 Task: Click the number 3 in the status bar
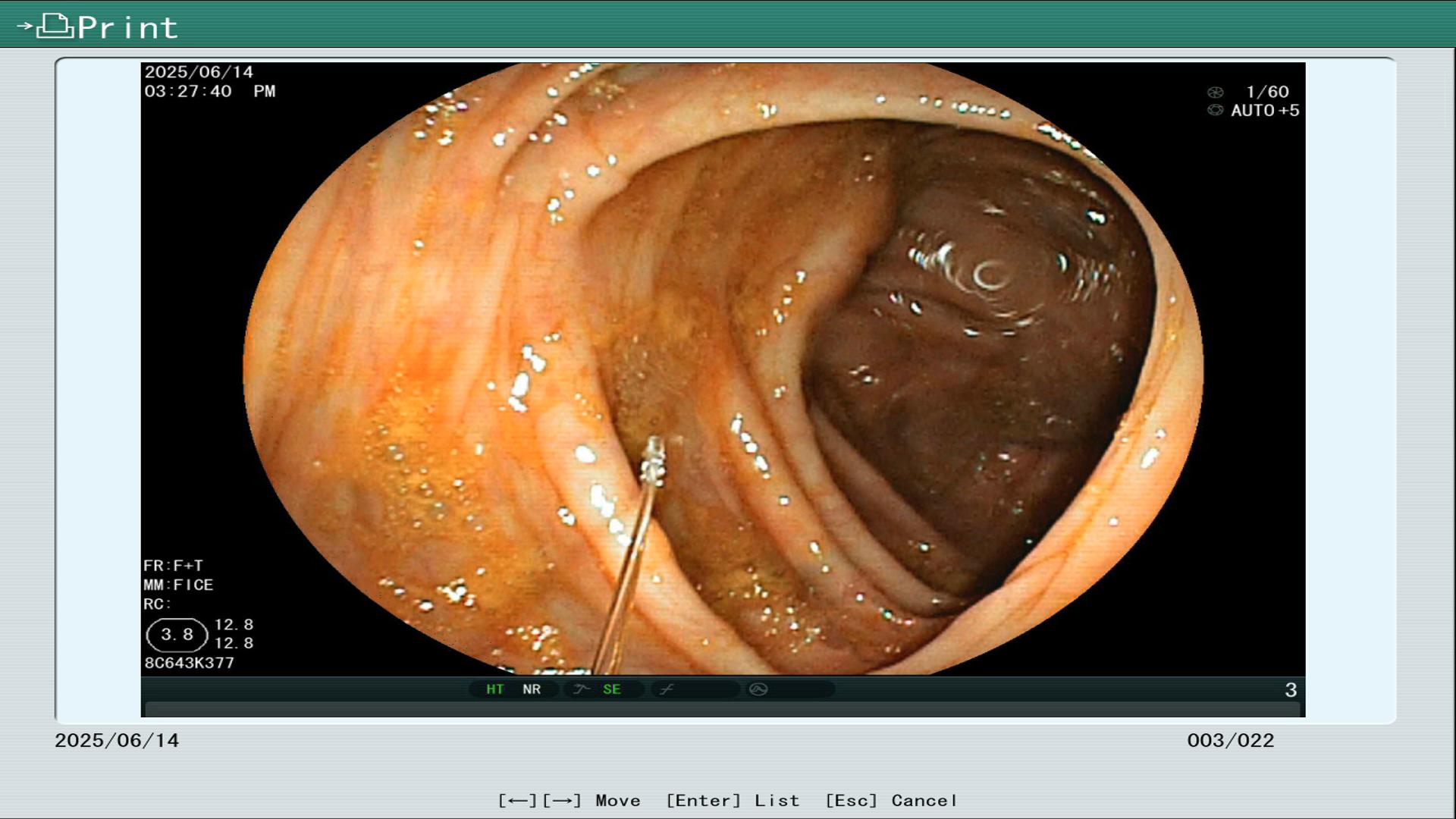point(1291,690)
